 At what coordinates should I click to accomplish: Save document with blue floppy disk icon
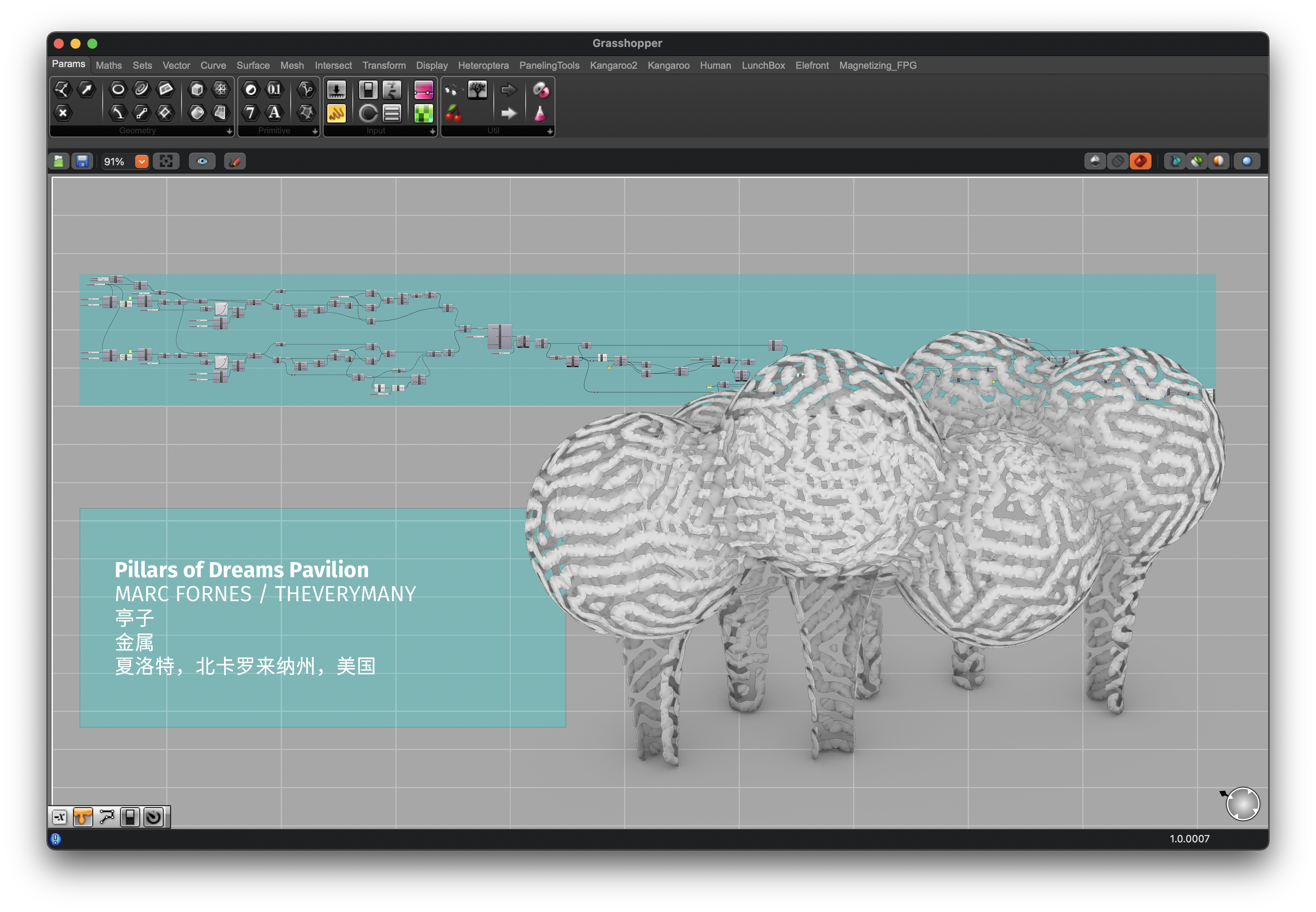[x=82, y=162]
